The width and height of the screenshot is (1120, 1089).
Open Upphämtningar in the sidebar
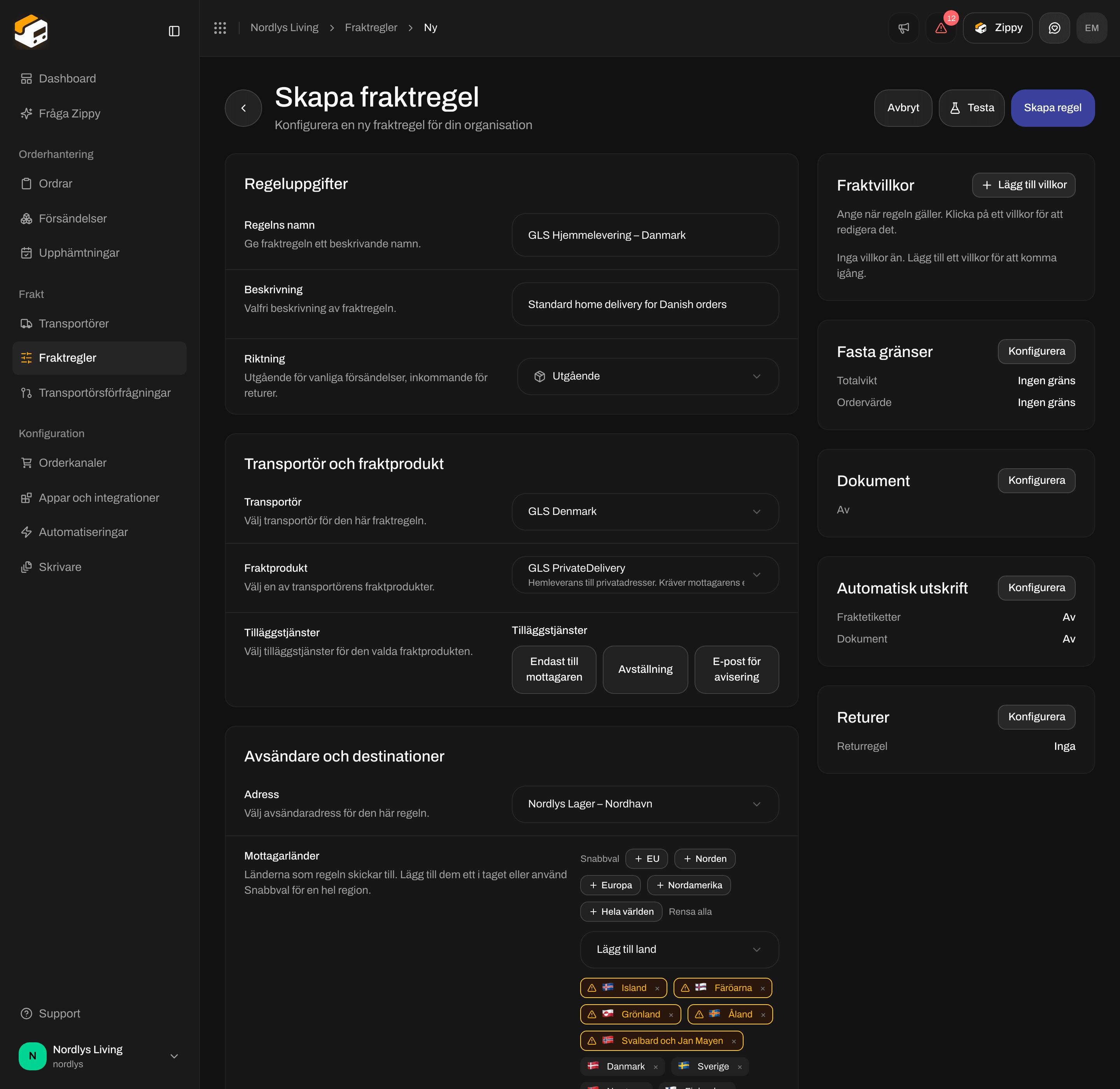tap(100, 253)
